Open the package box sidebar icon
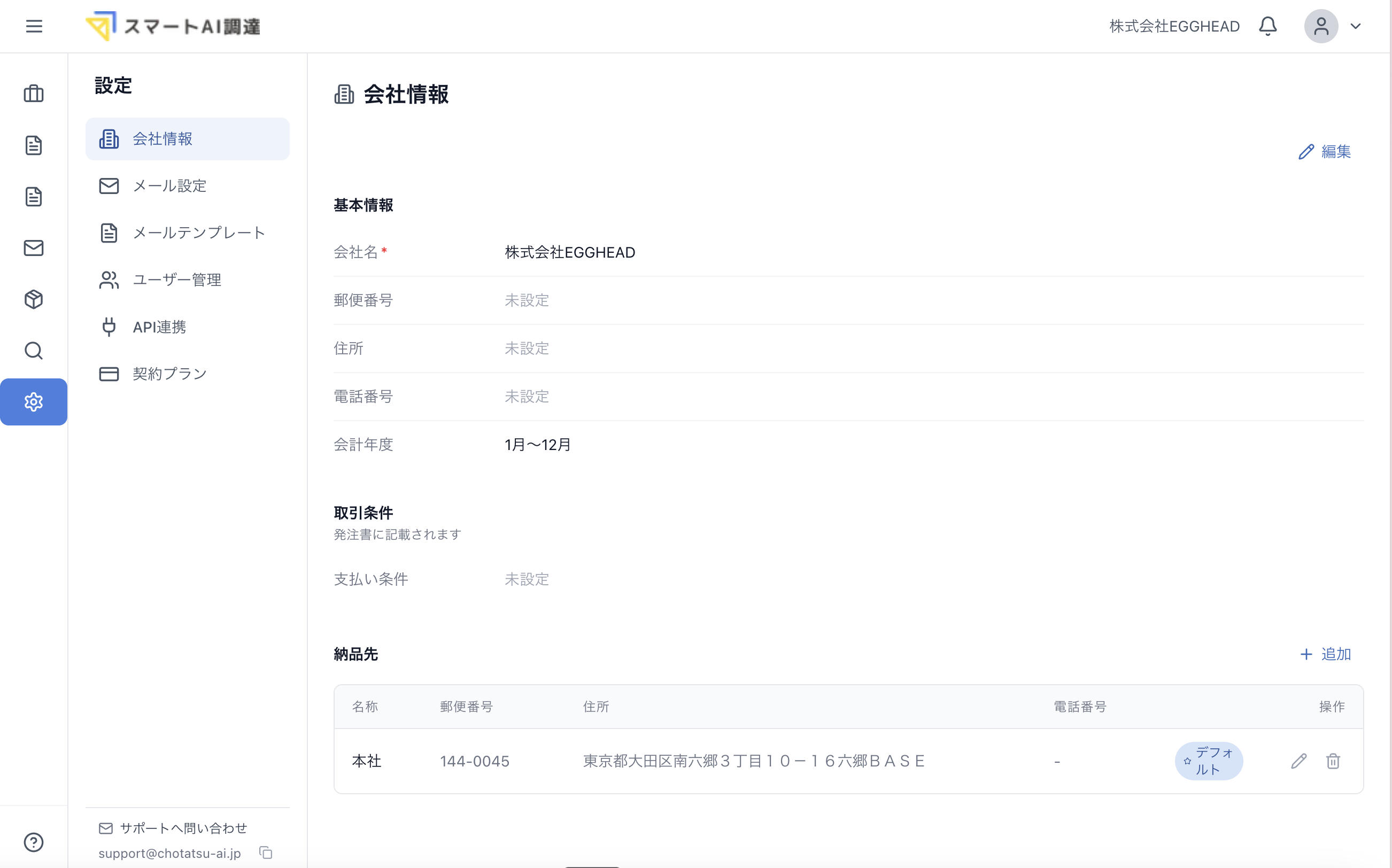This screenshot has height=868, width=1392. coord(34,299)
